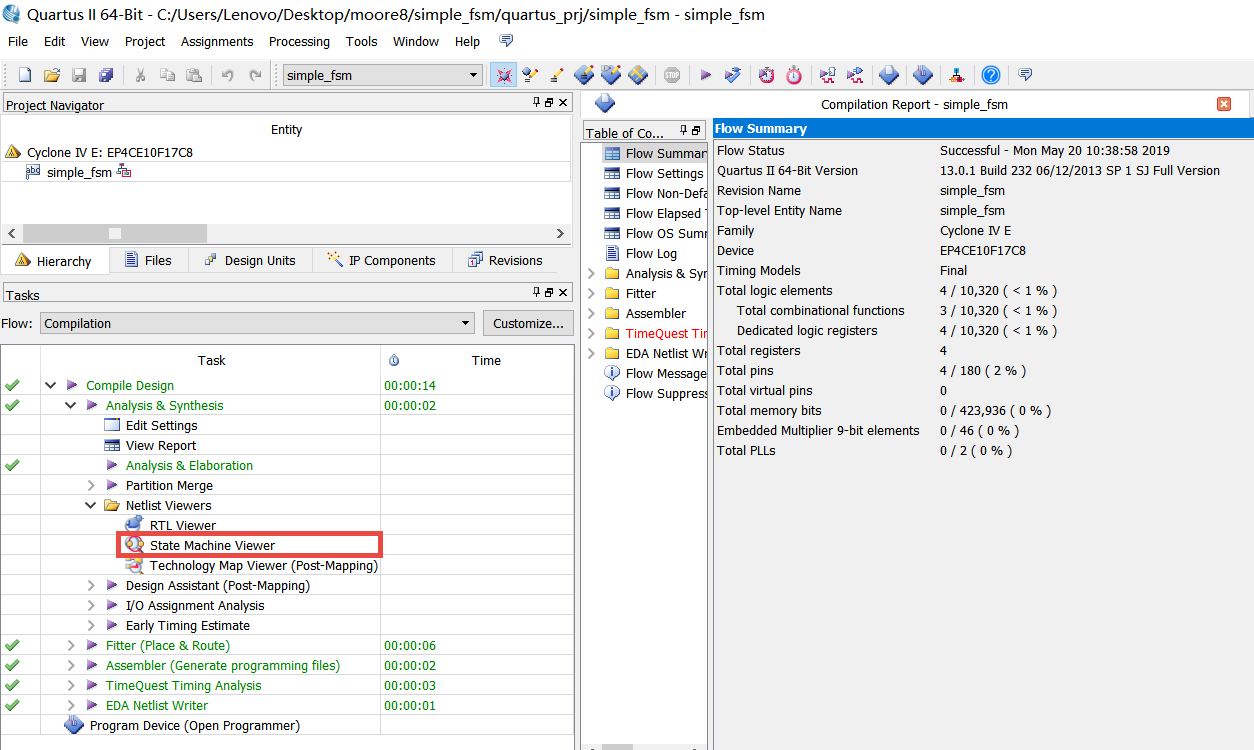Click the Compilation Report diamond icon
The height and width of the screenshot is (750, 1254).
(x=605, y=103)
